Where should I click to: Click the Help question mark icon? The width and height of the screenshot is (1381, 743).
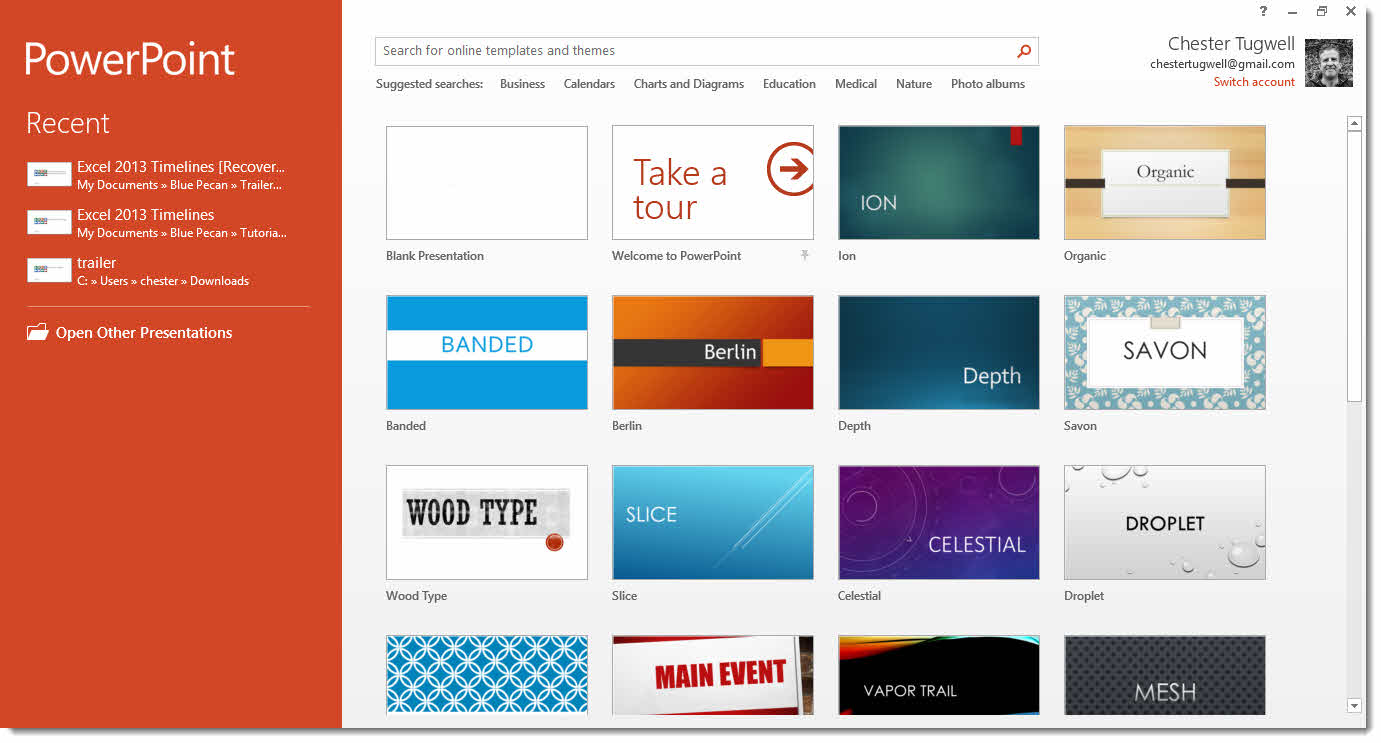tap(1263, 11)
